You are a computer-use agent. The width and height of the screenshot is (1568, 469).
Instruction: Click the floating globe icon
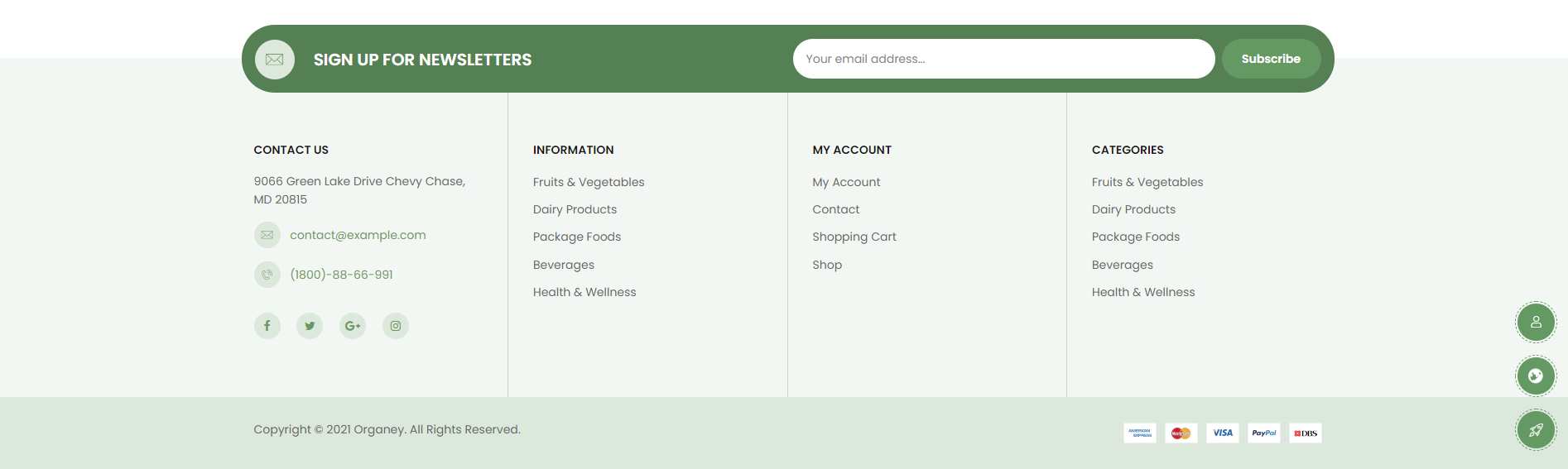pos(1536,376)
